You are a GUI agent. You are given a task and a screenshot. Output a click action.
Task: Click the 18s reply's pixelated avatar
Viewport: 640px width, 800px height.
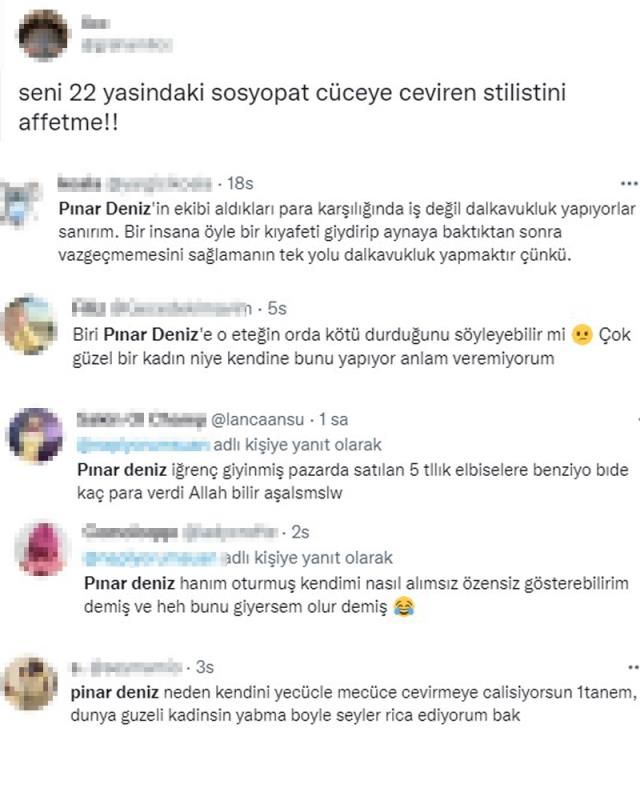20,203
